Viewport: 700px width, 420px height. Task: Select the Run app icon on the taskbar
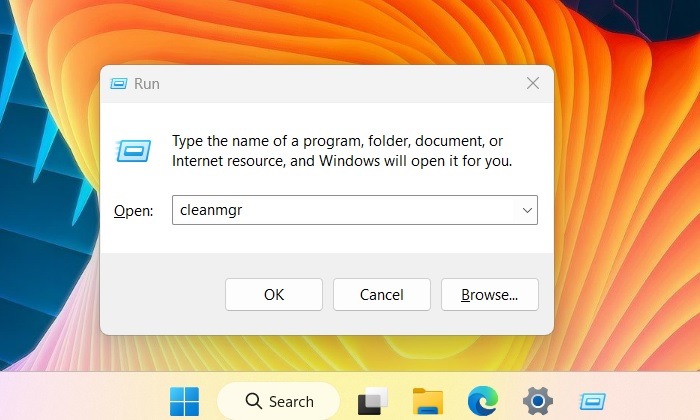coord(592,401)
